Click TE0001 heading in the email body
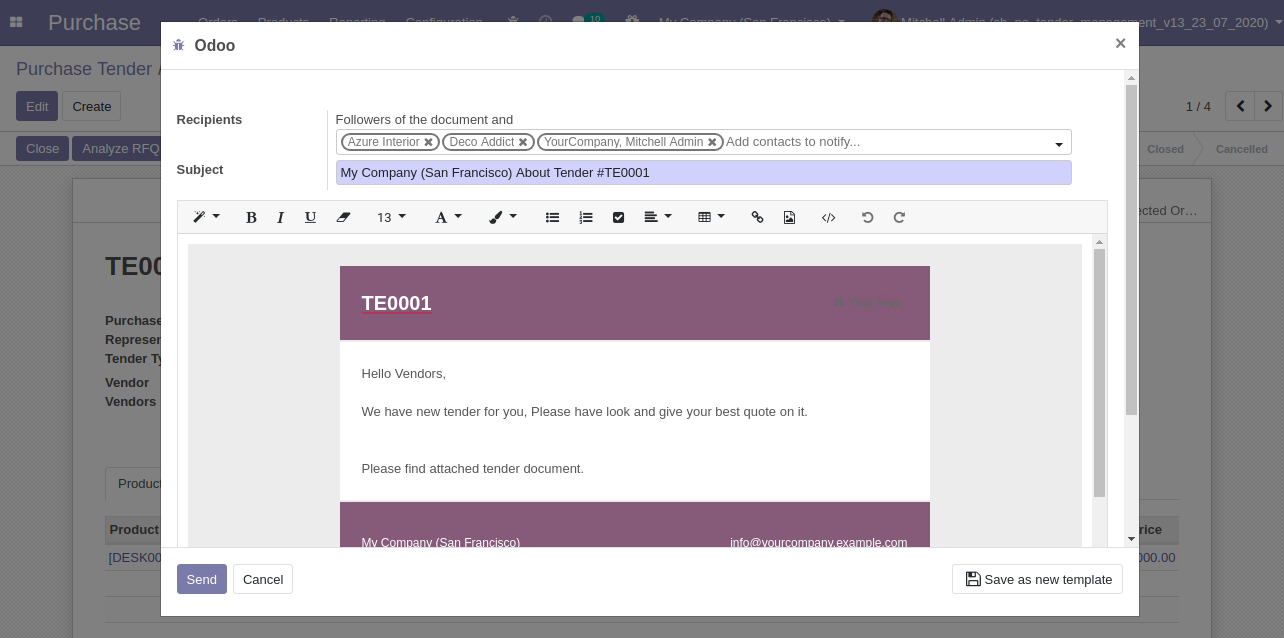Viewport: 1284px width, 638px height. tap(396, 303)
